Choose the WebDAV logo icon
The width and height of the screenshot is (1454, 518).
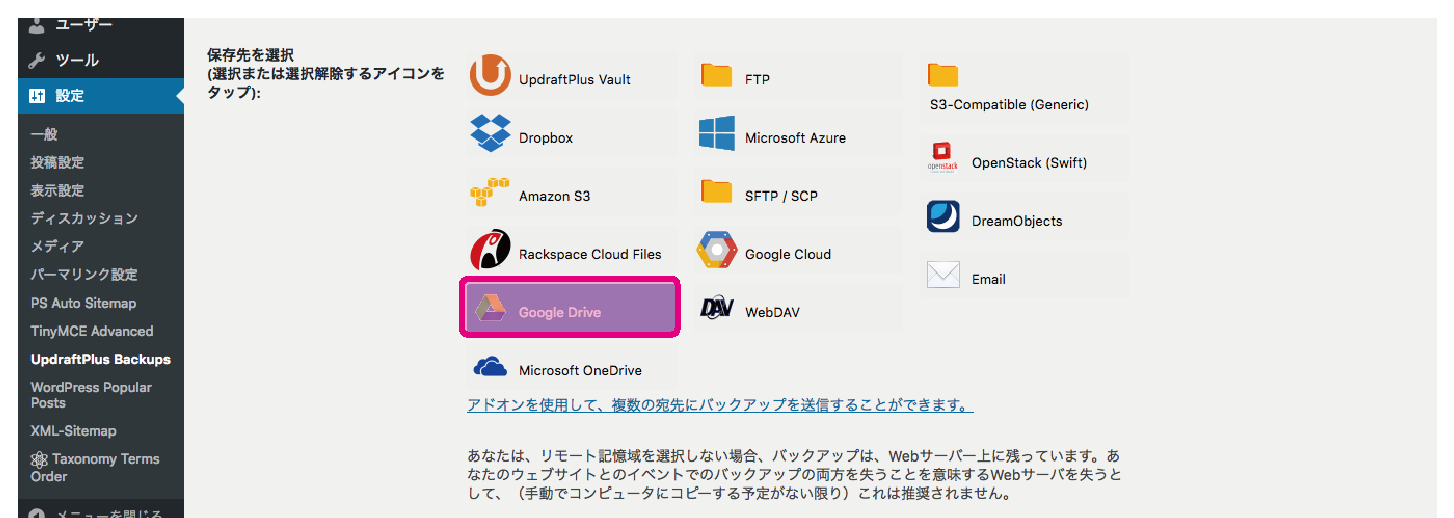718,308
